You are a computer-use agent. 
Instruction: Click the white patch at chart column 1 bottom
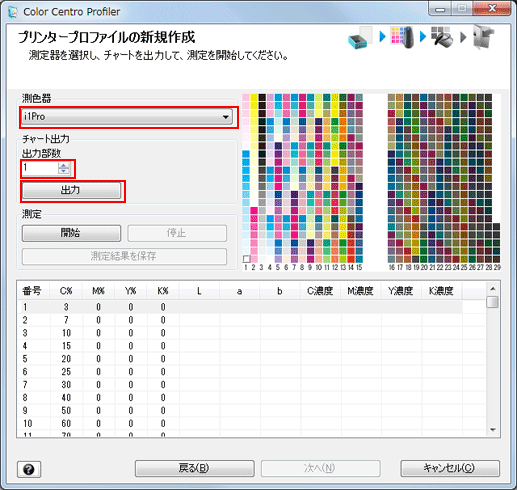pos(246,259)
